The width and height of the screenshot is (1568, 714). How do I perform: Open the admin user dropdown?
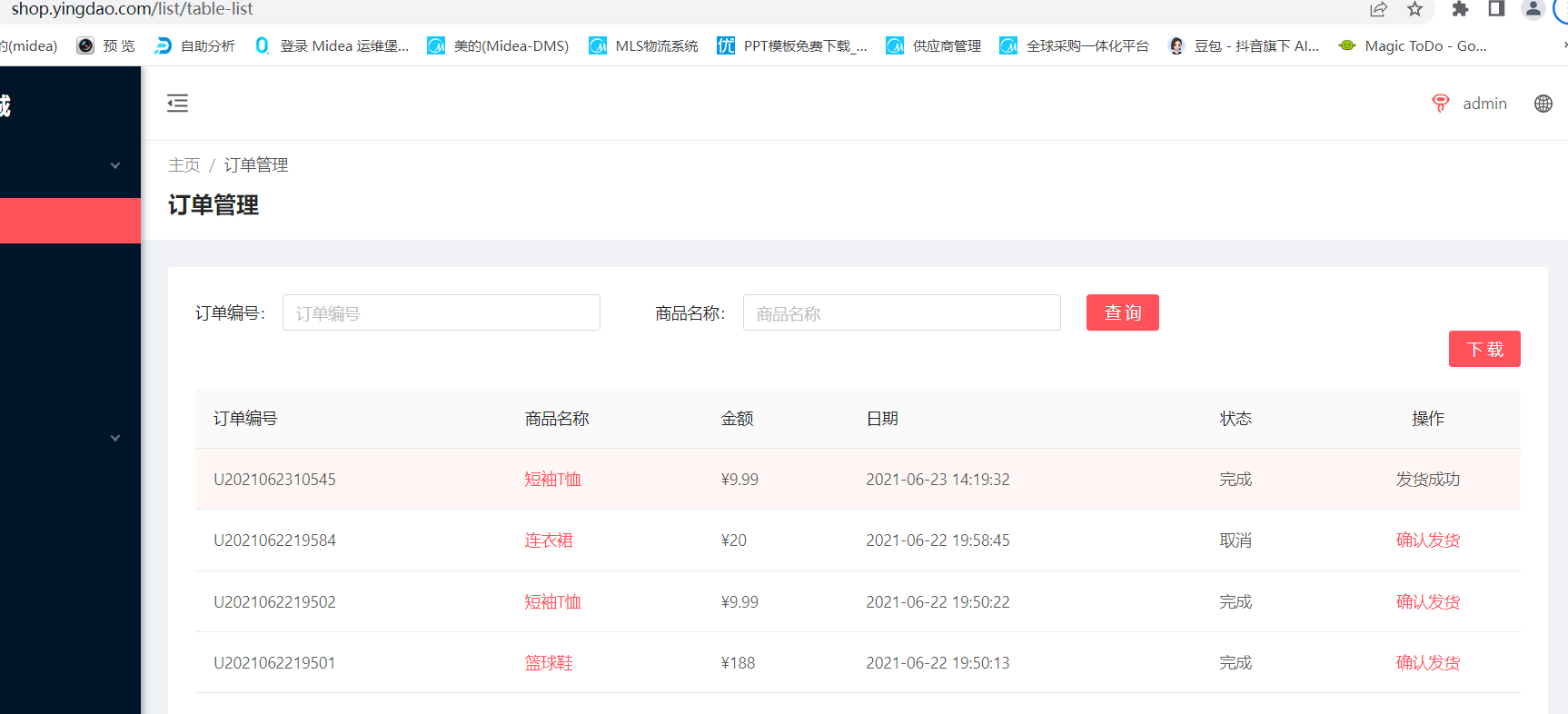click(x=1484, y=104)
